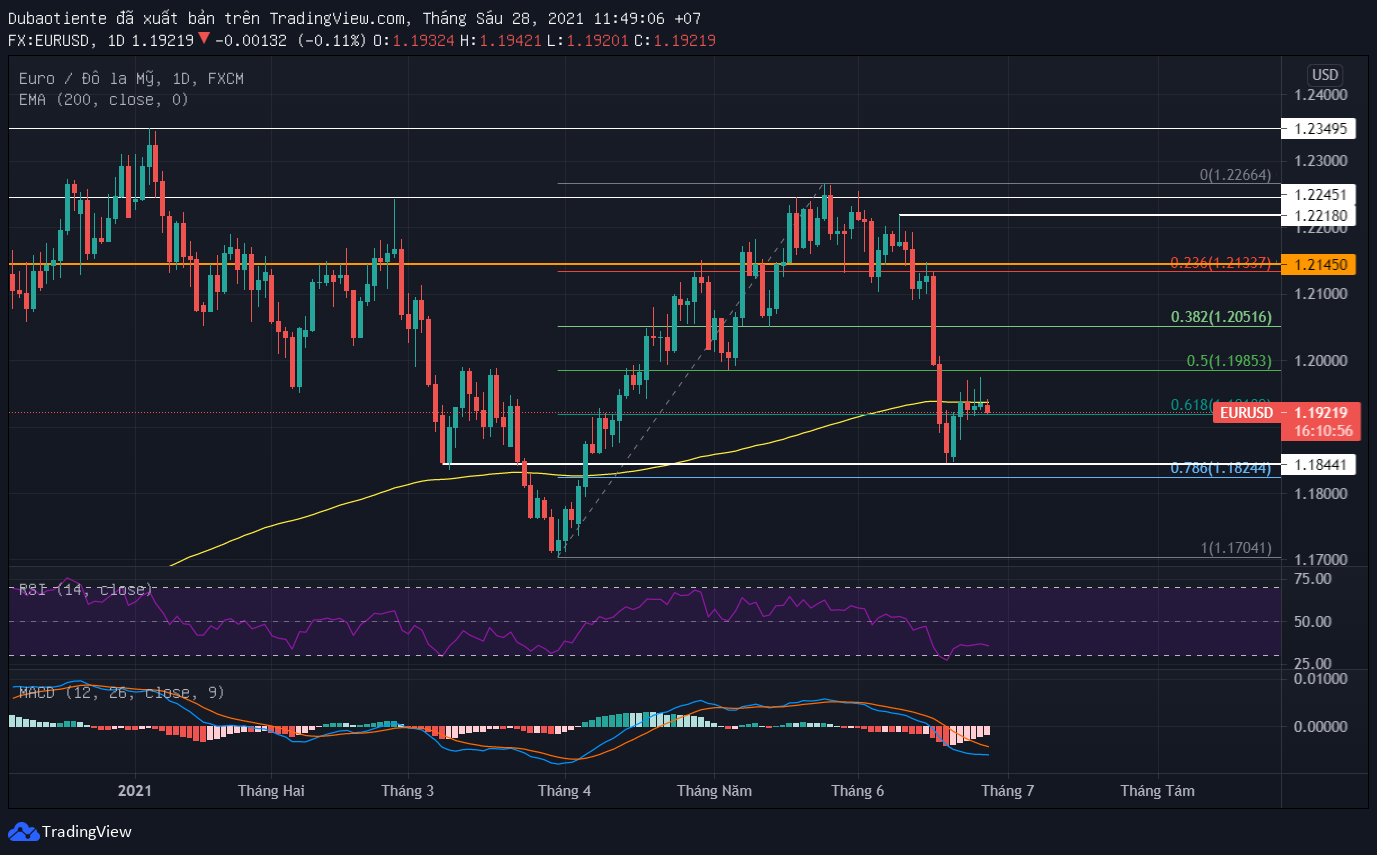Click the 1.22451 horizontal line price label
Viewport: 1377px width, 855px height.
1321,197
